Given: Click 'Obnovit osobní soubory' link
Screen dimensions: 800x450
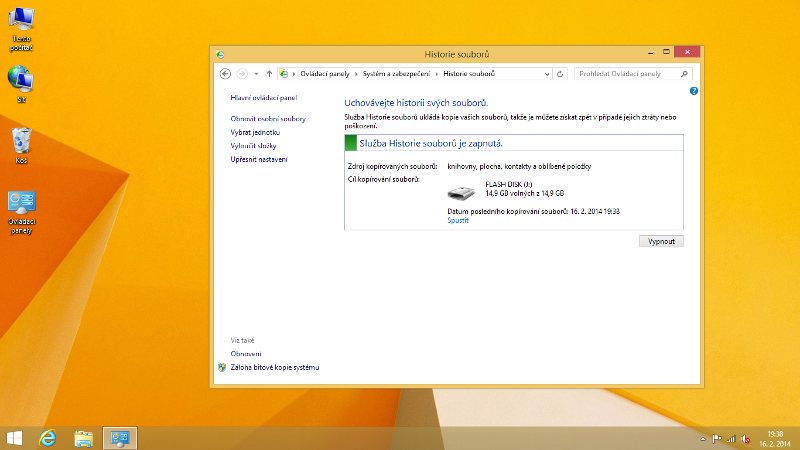Looking at the screenshot, I should [268, 118].
